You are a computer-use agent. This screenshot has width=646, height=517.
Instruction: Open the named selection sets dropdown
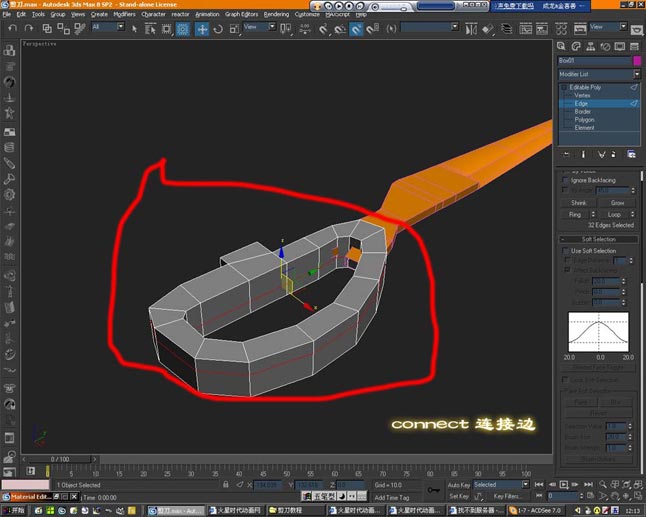pos(430,27)
